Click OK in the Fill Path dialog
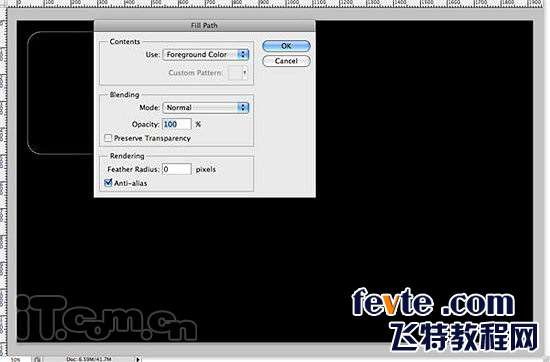The height and width of the screenshot is (362, 550). [286, 46]
